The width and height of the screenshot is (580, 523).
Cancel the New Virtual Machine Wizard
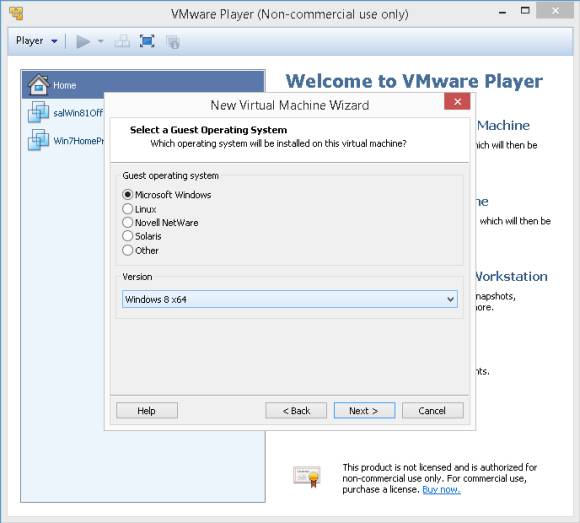coord(432,411)
